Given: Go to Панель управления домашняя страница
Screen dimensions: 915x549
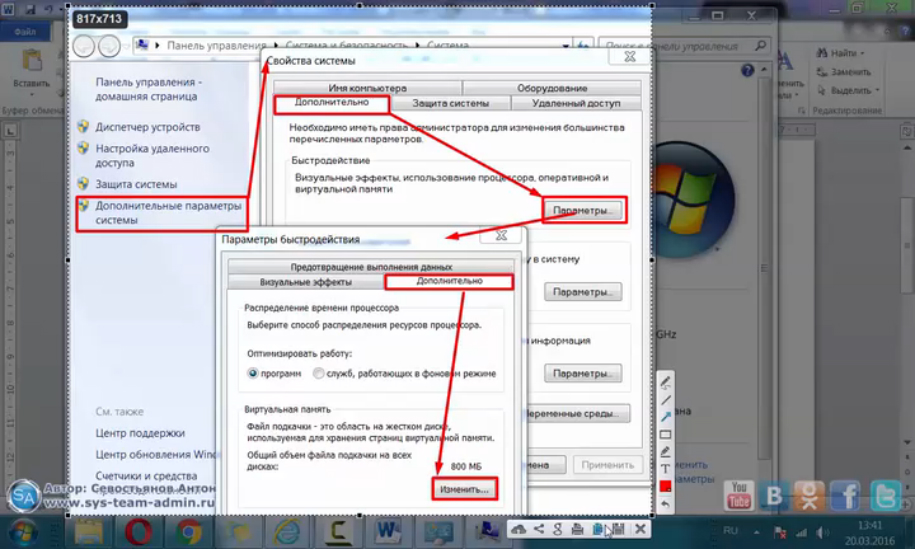Looking at the screenshot, I should click(x=149, y=89).
